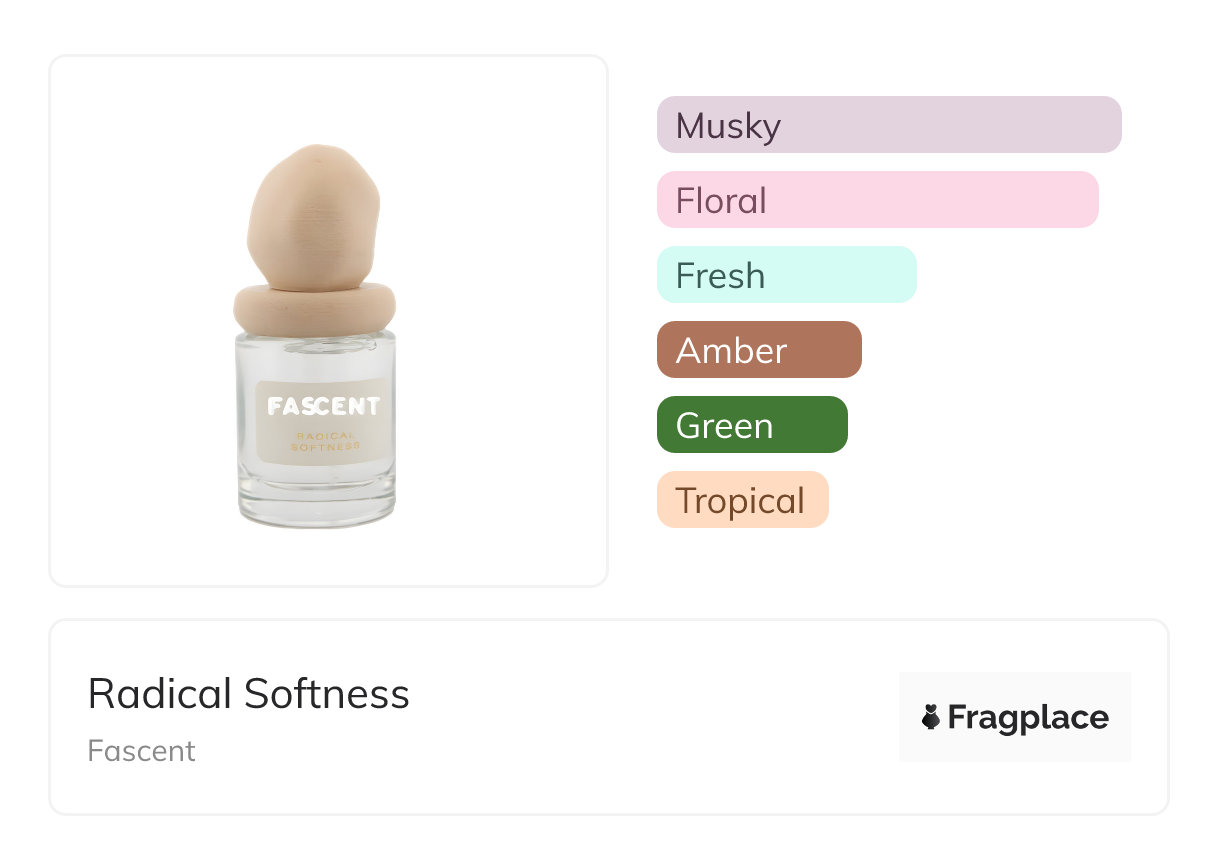This screenshot has width=1218, height=864.
Task: Click the gold Radical Softness text on bottle
Action: pyautogui.click(x=325, y=441)
